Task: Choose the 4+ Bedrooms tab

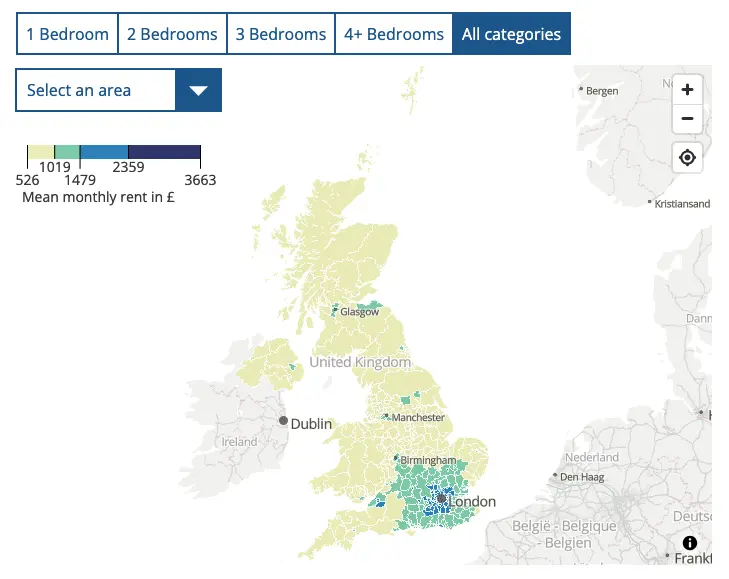Action: click(394, 34)
